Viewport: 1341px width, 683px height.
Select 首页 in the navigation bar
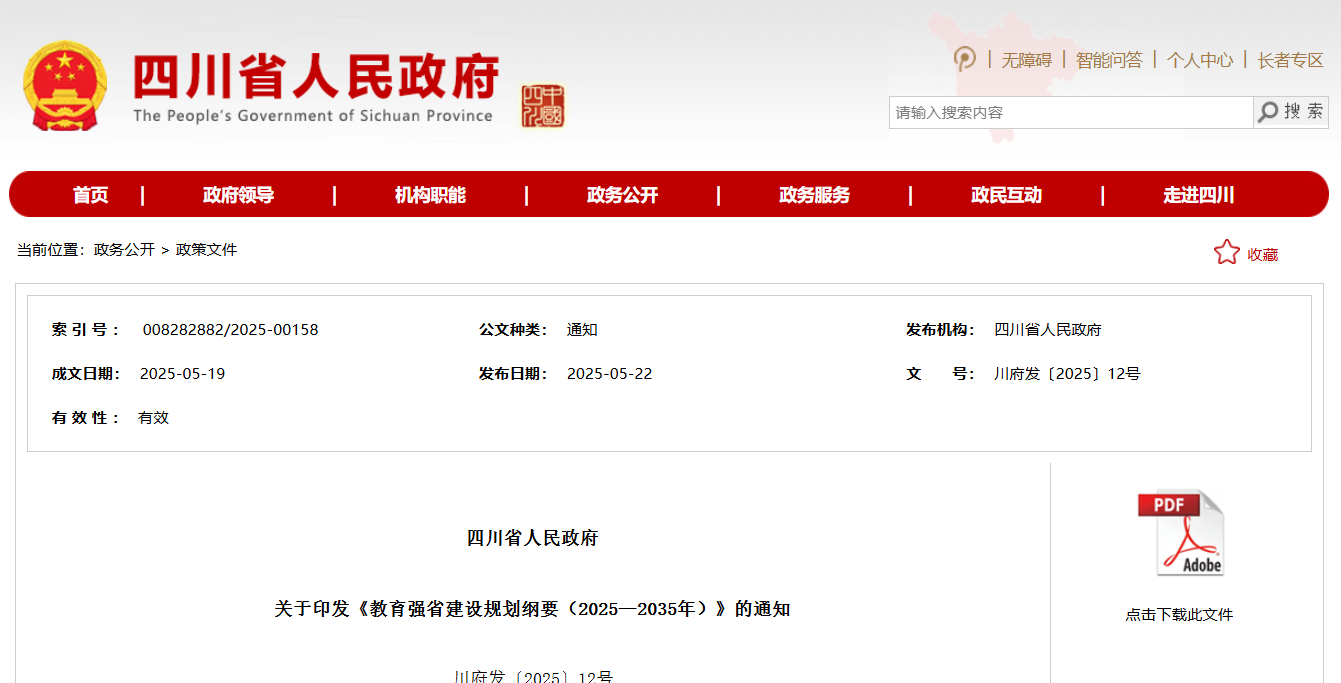pyautogui.click(x=90, y=195)
